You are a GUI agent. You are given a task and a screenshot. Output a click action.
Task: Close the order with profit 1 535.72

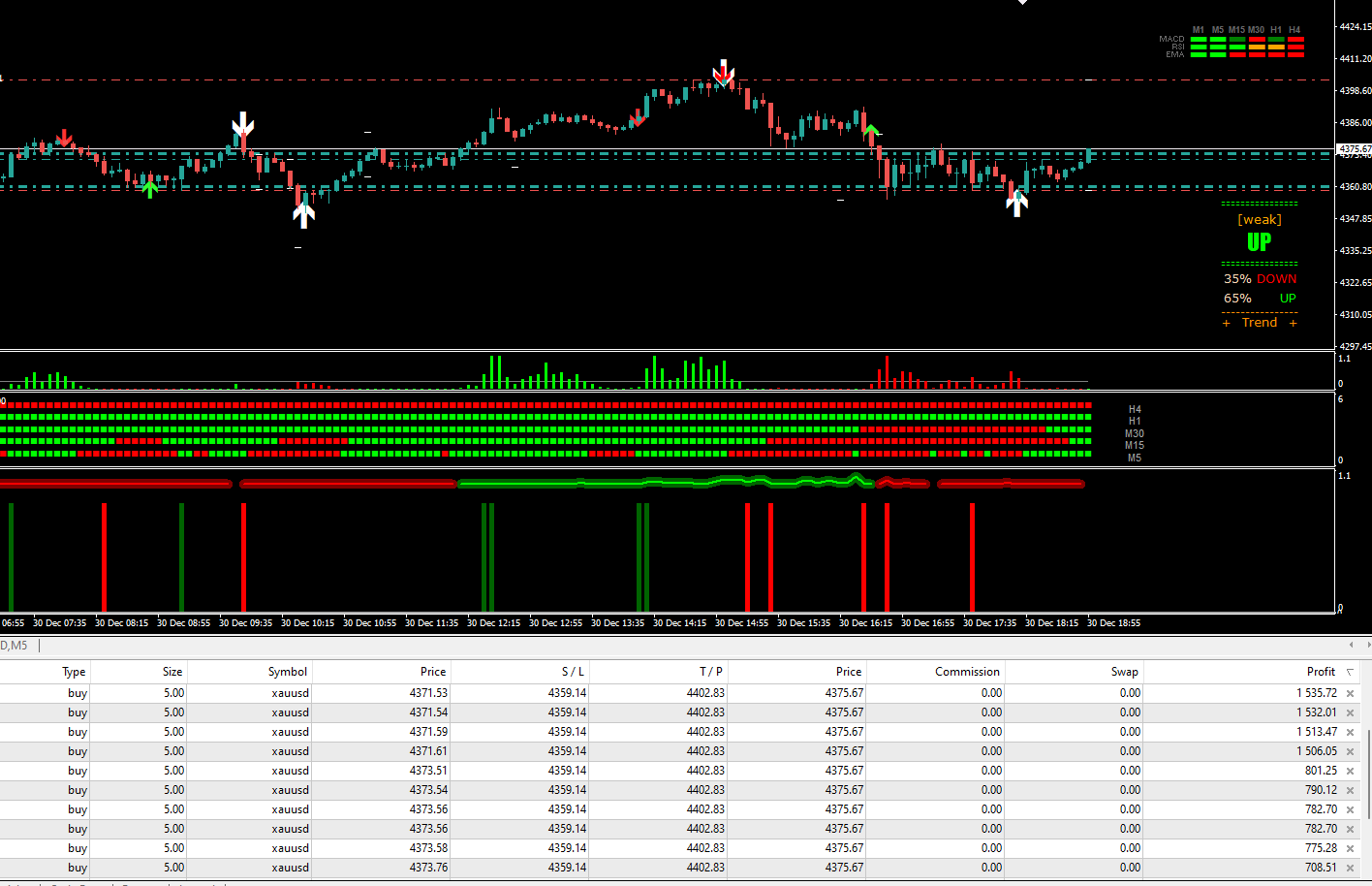1350,693
